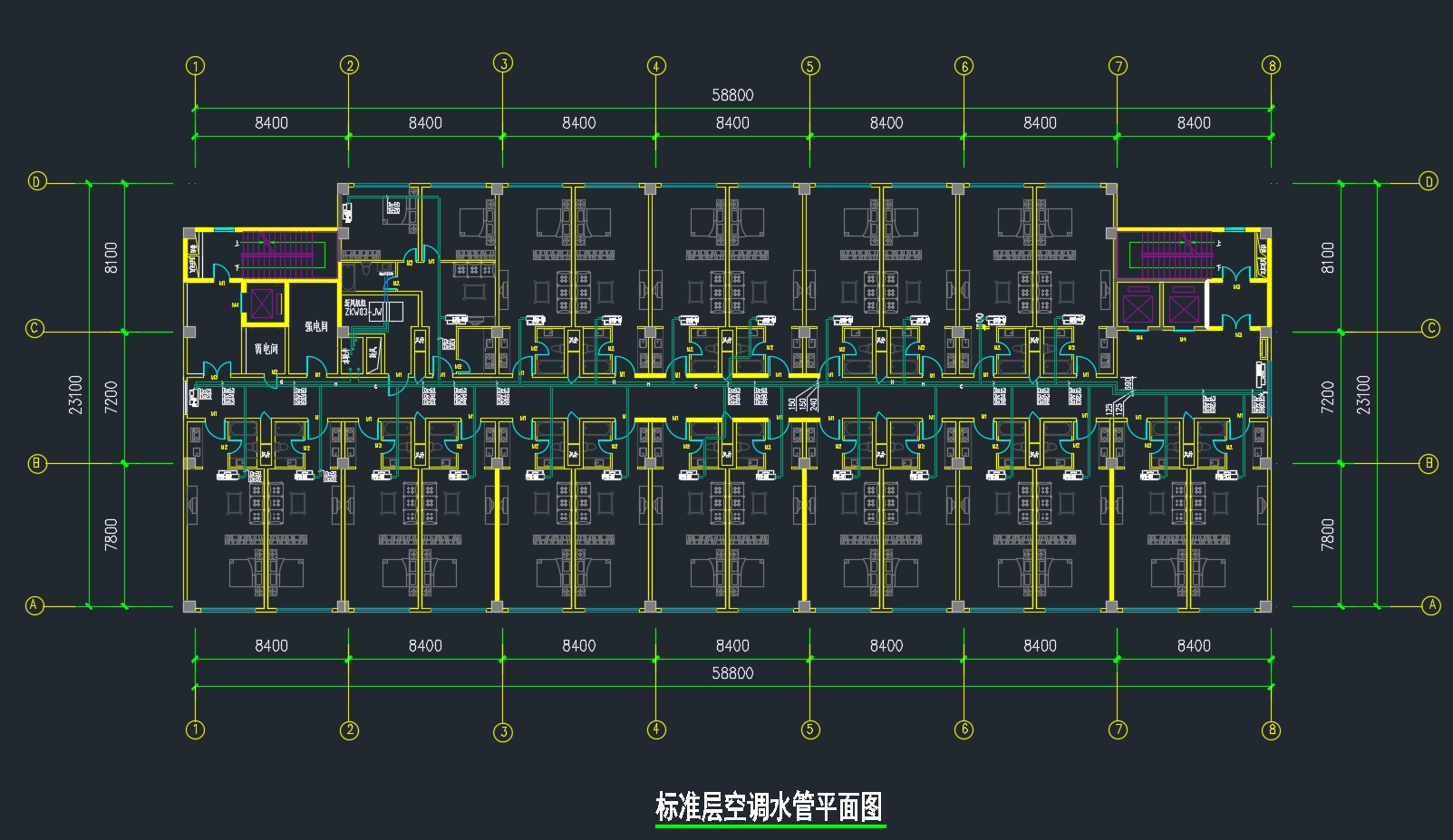Click the 强电间 room label
The image size is (1453, 840).
[x=316, y=326]
